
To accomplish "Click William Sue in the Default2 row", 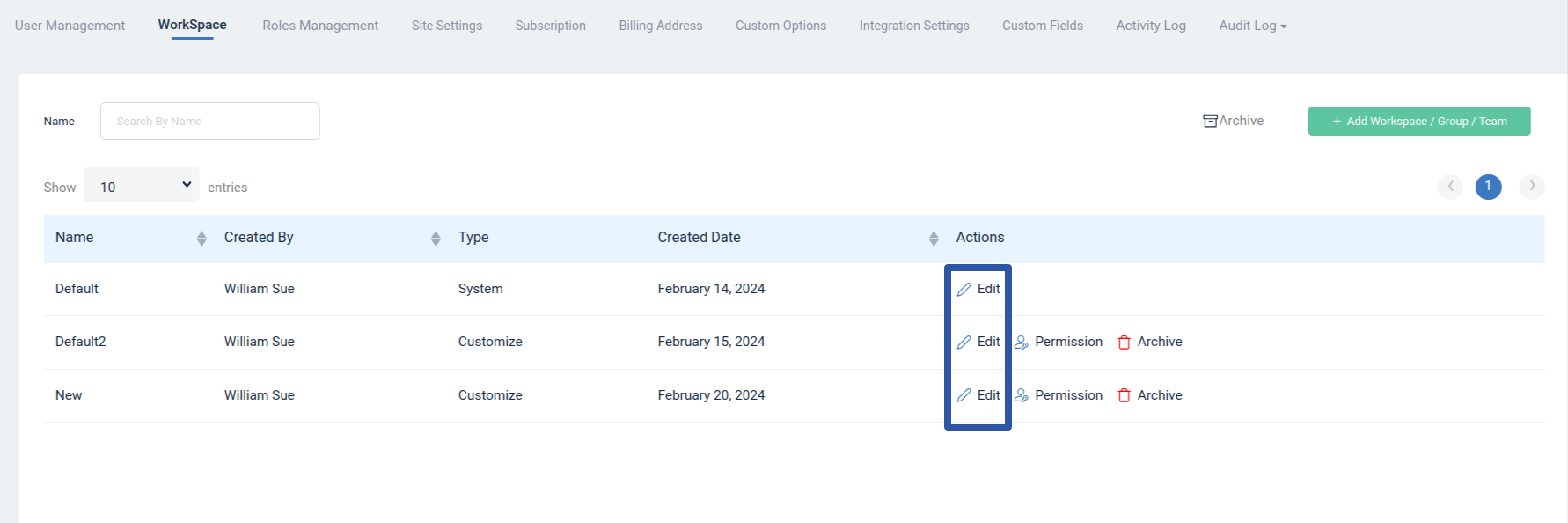I will [259, 342].
